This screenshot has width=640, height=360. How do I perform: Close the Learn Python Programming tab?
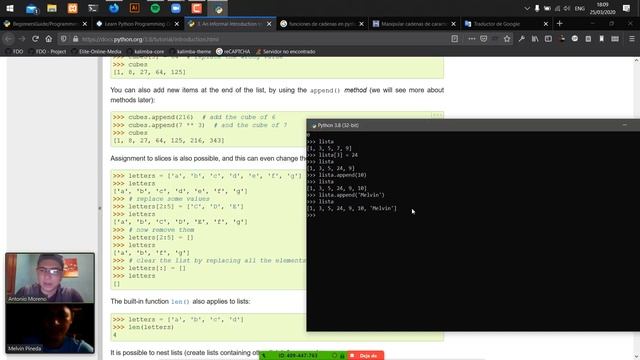[177, 24]
